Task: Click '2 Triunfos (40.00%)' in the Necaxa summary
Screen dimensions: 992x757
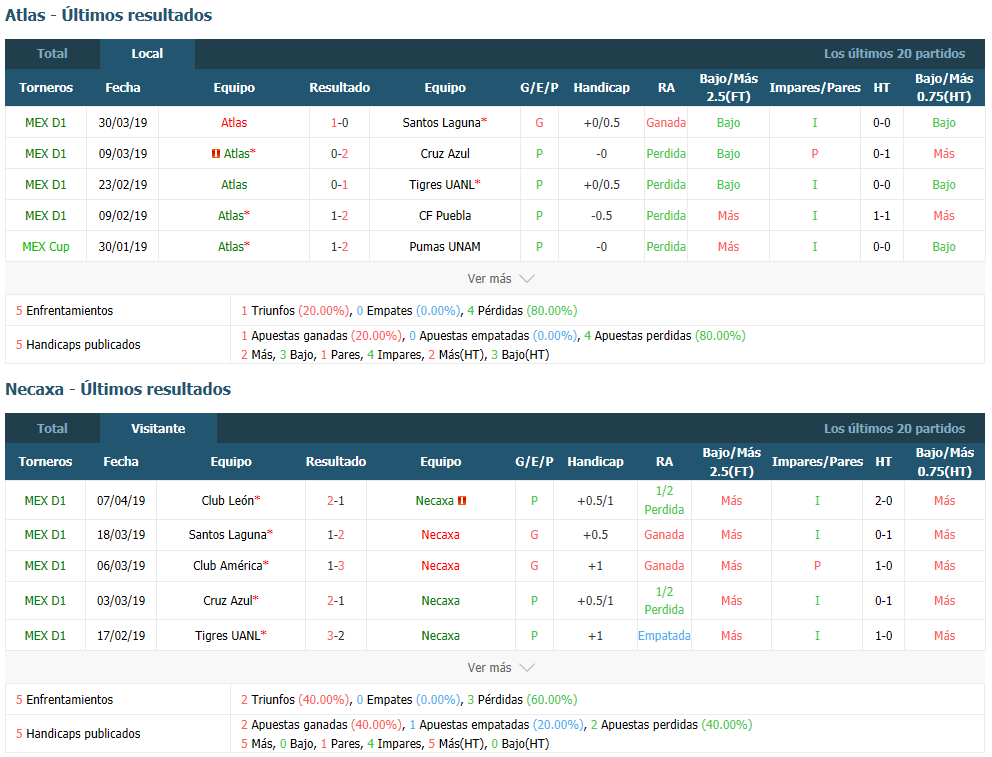Action: click(295, 699)
